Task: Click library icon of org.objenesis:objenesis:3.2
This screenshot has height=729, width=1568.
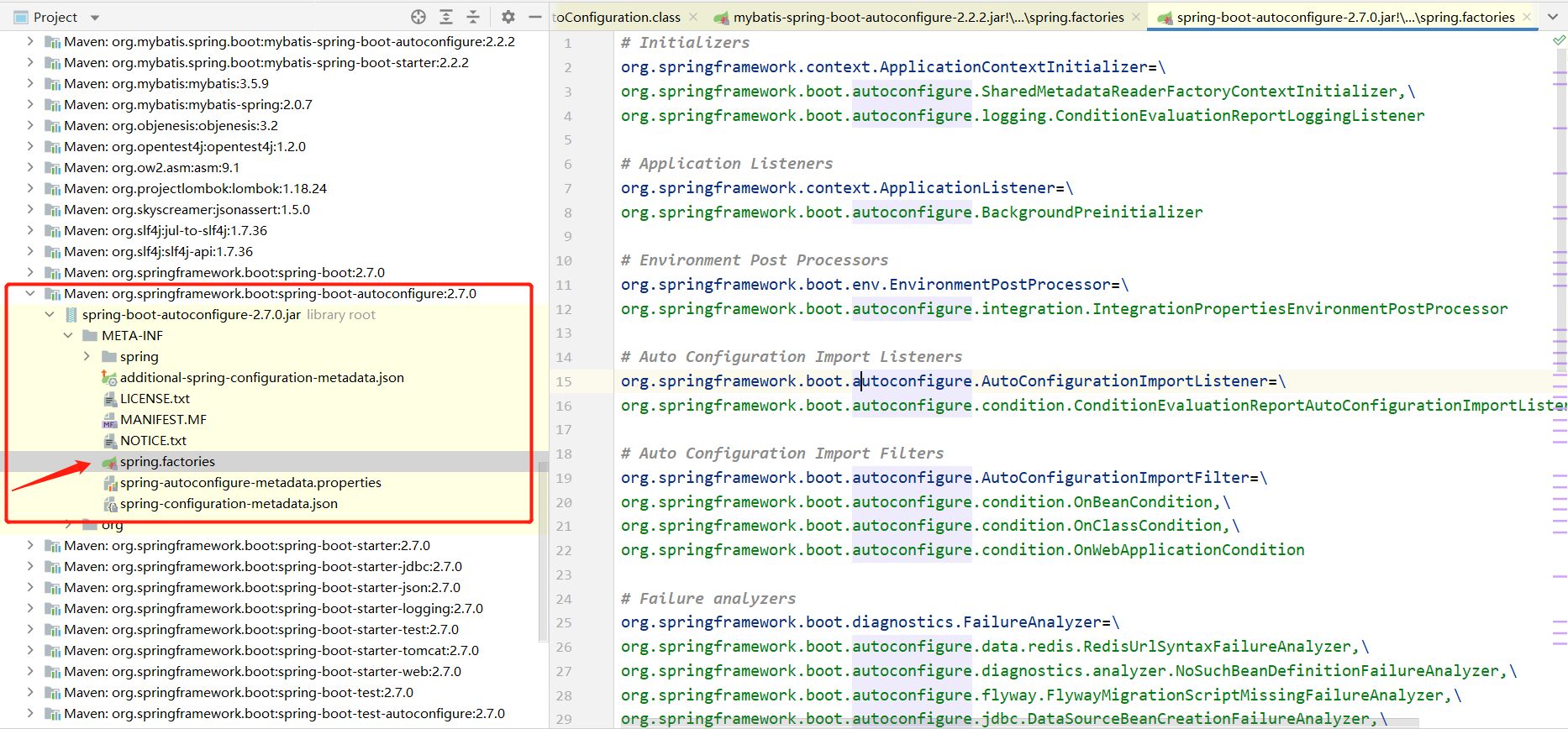Action: click(52, 126)
